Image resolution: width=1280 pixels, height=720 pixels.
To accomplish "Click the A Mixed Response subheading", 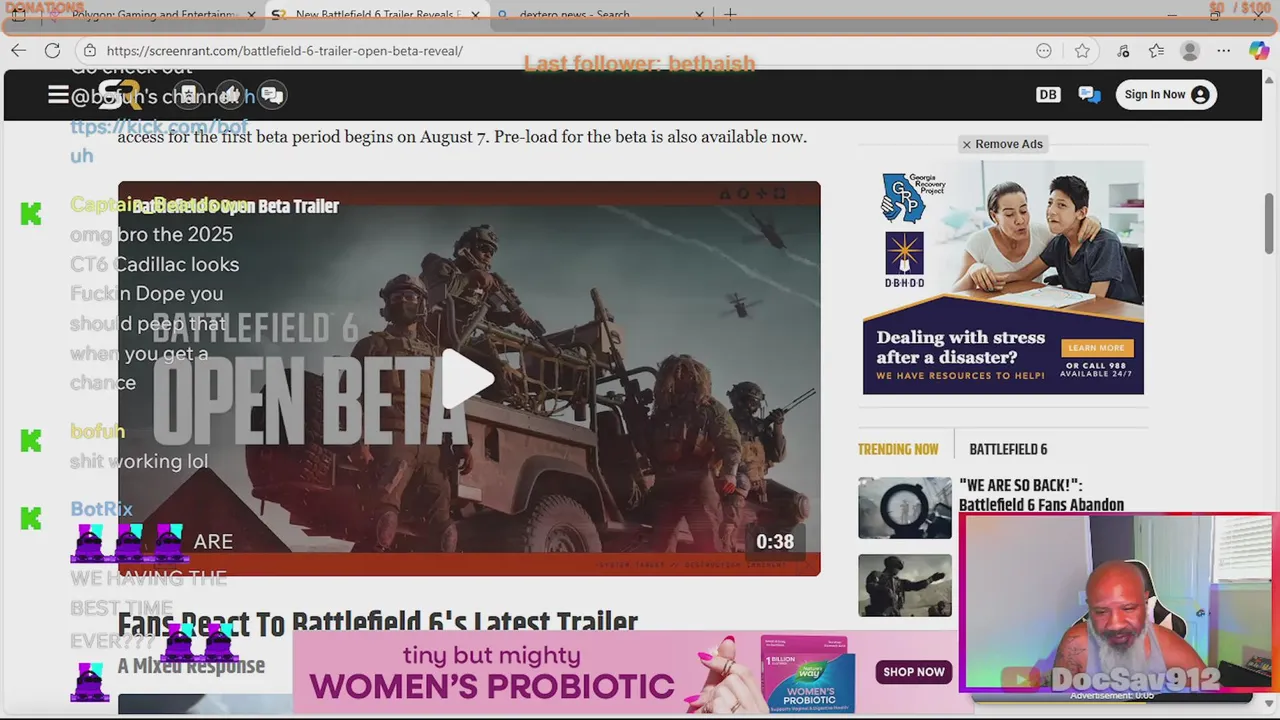I will coord(191,666).
